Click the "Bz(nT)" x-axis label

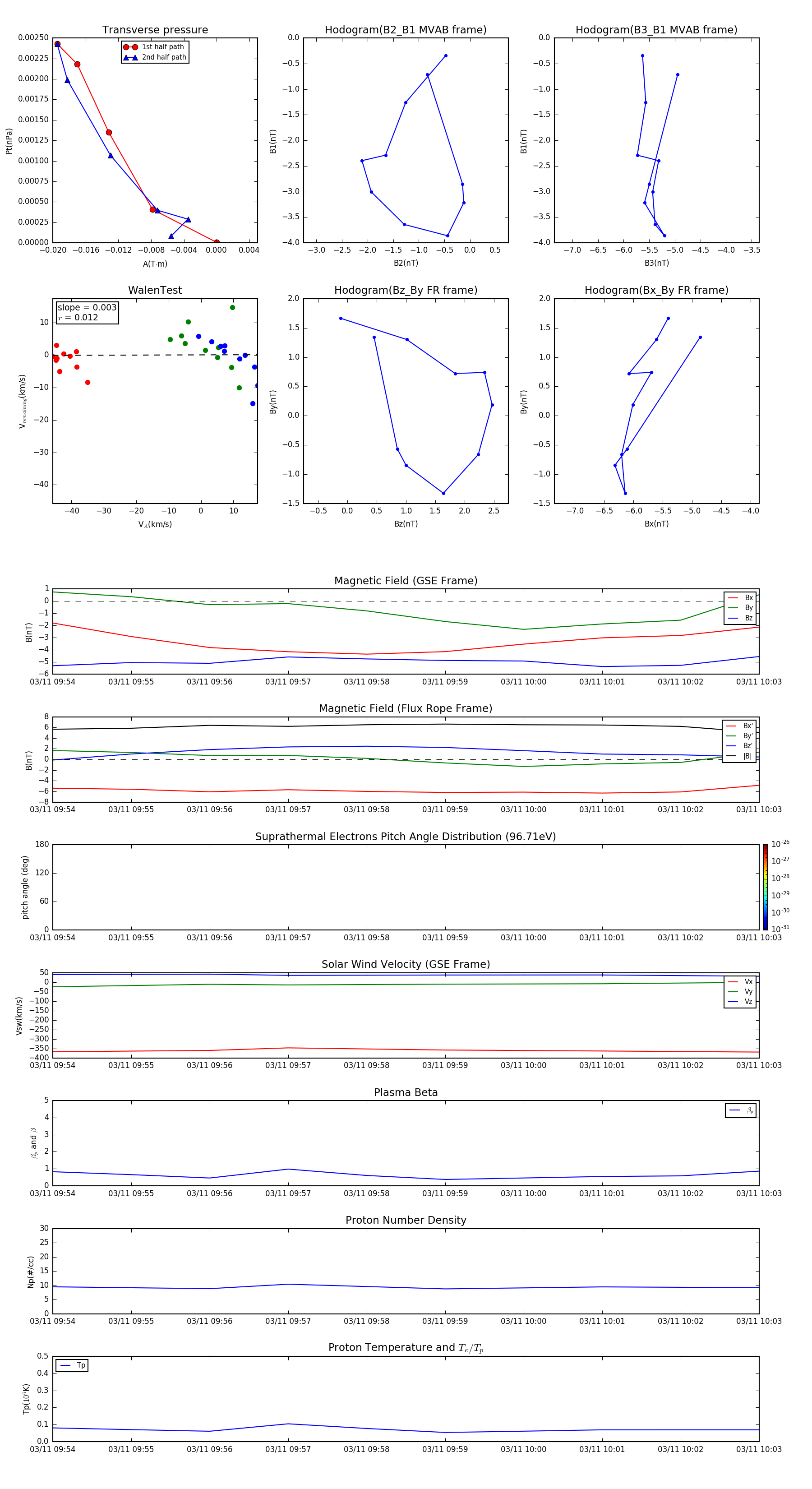[x=406, y=524]
